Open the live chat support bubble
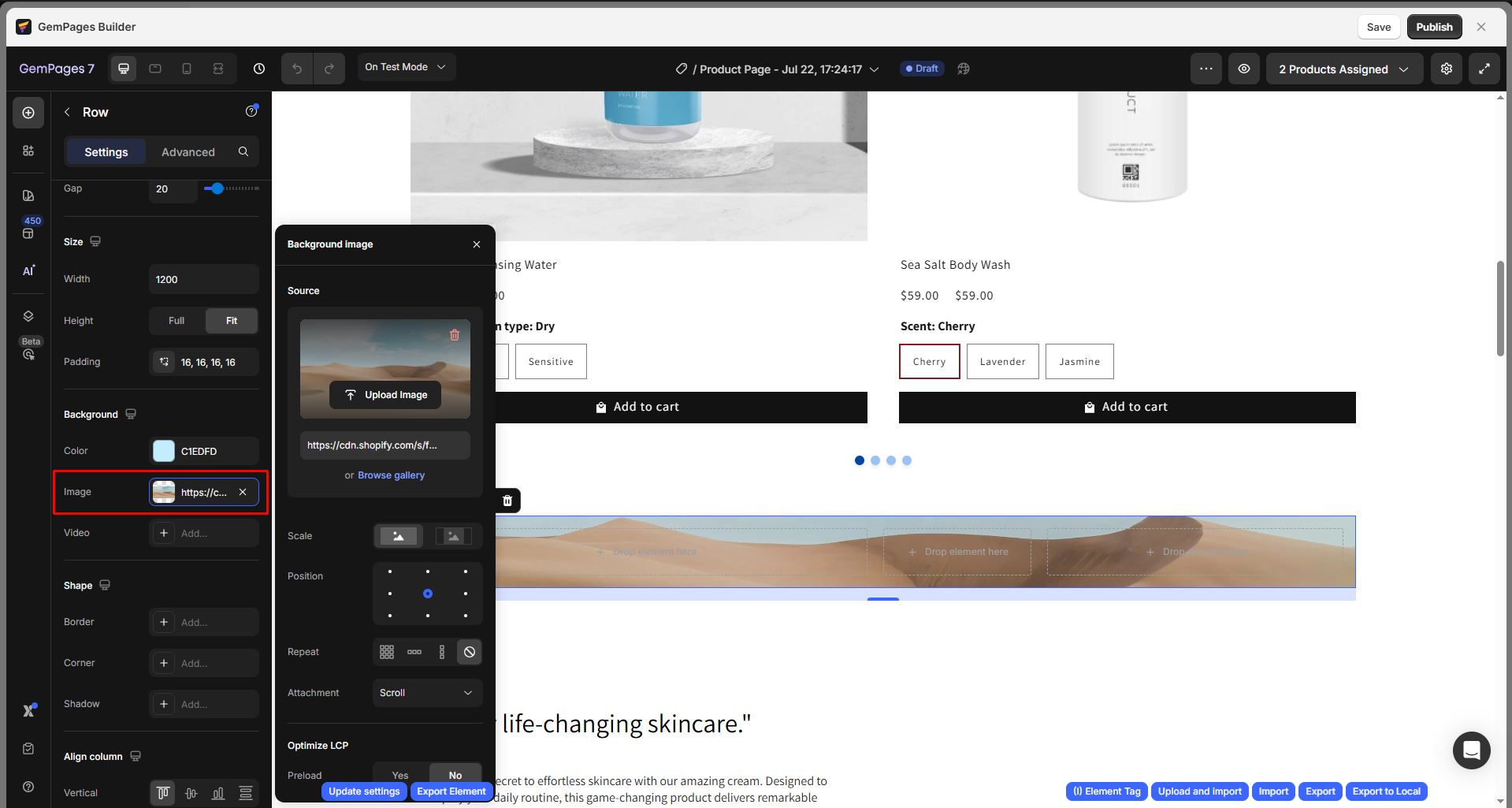Screen dimensions: 1512x808 pyautogui.click(x=1471, y=750)
